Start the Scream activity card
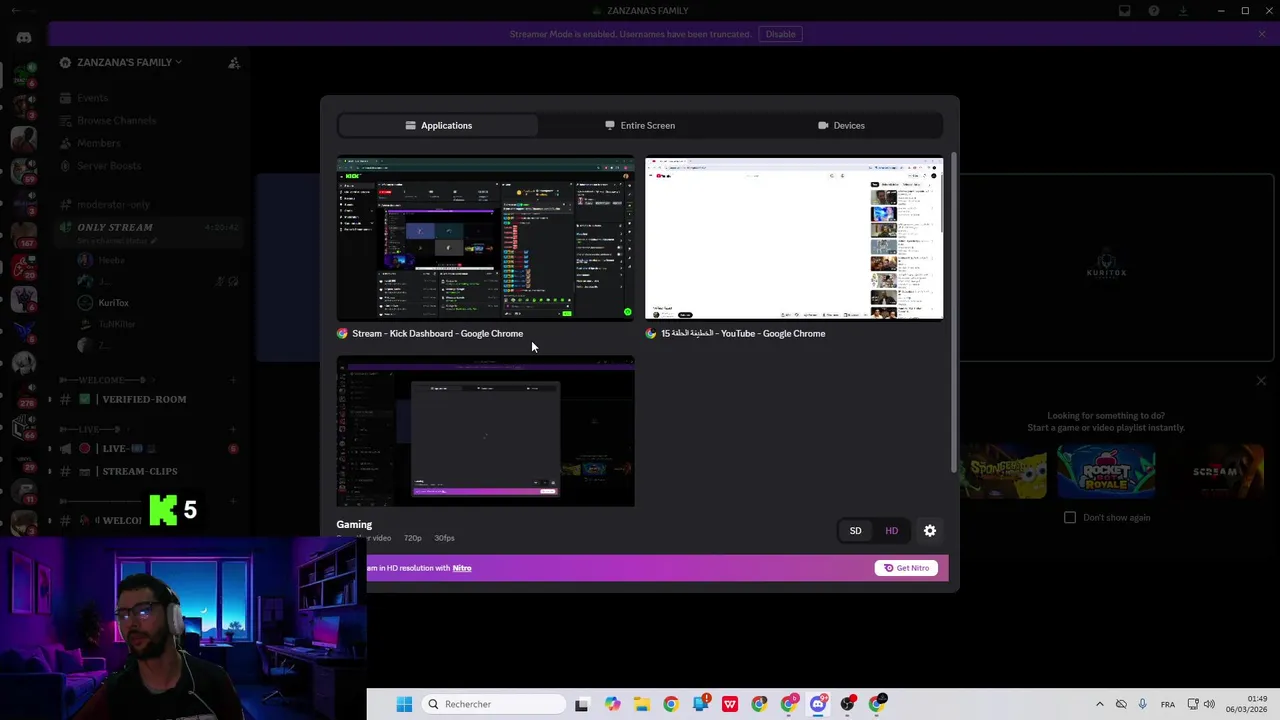The image size is (1280, 720). pyautogui.click(x=1216, y=472)
